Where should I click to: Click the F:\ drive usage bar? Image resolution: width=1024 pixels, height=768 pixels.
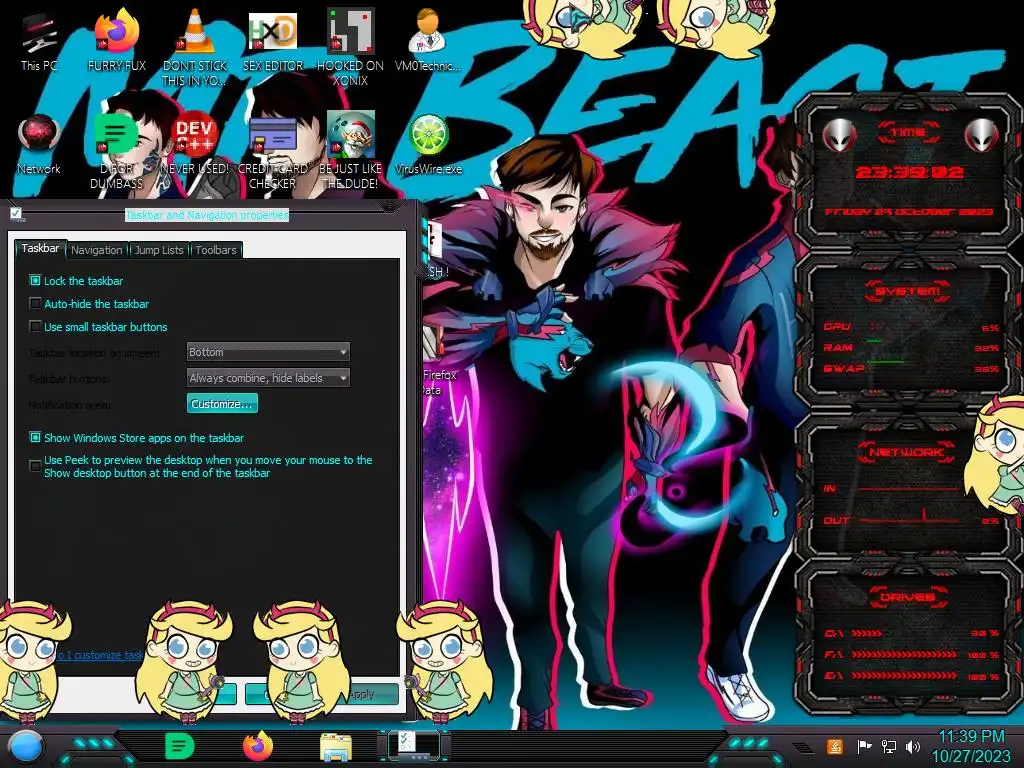click(904, 654)
